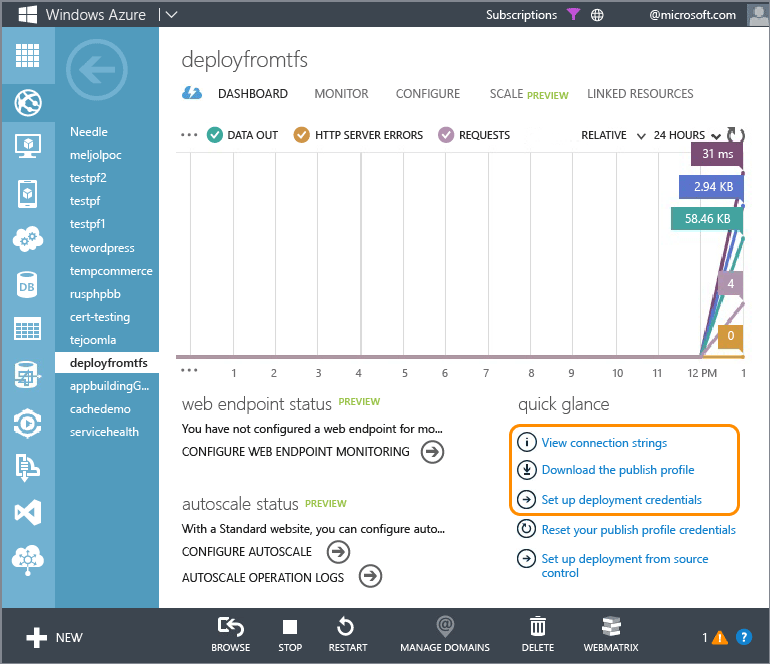Open the Mobile Services phone icon
770x664 pixels.
pos(28,194)
